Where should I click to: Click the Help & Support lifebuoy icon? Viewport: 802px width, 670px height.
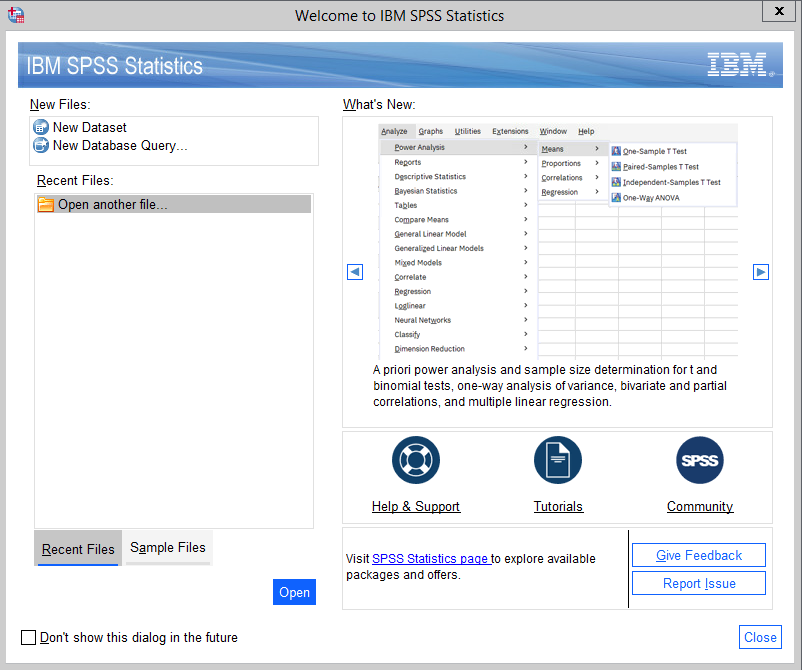pyautogui.click(x=416, y=460)
